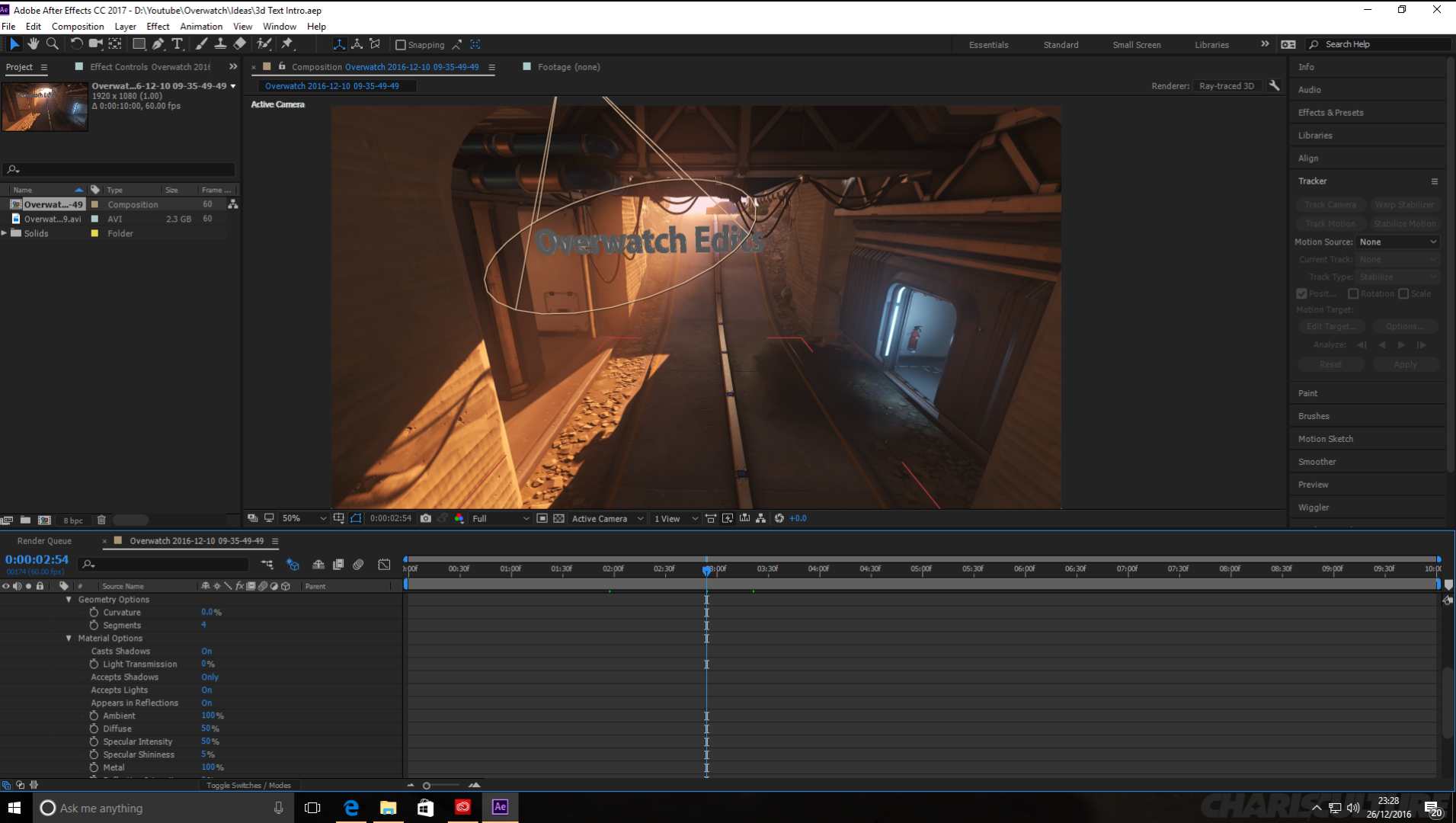Switch to the Essentials workspace

click(988, 45)
